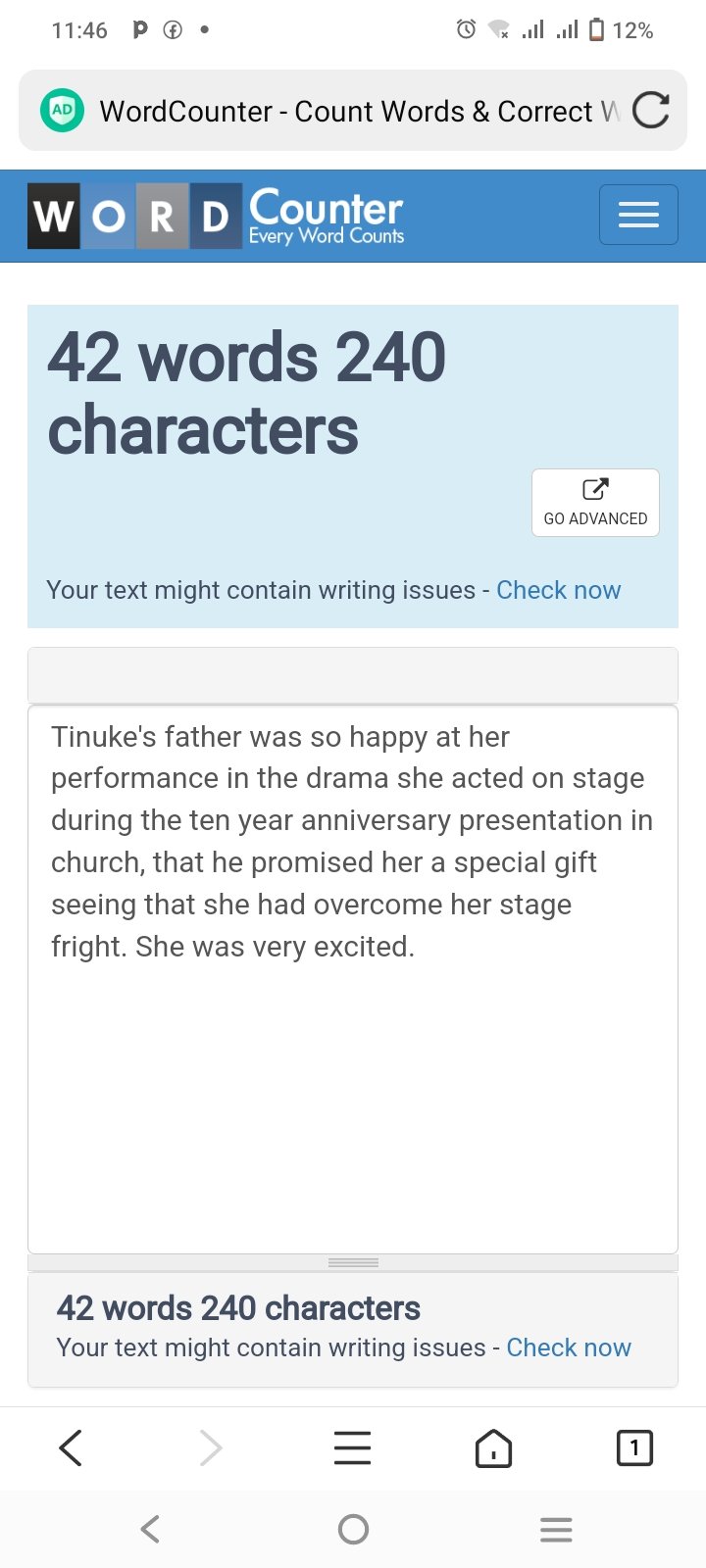706x1568 pixels.
Task: Click top Check now link
Action: pos(559,590)
